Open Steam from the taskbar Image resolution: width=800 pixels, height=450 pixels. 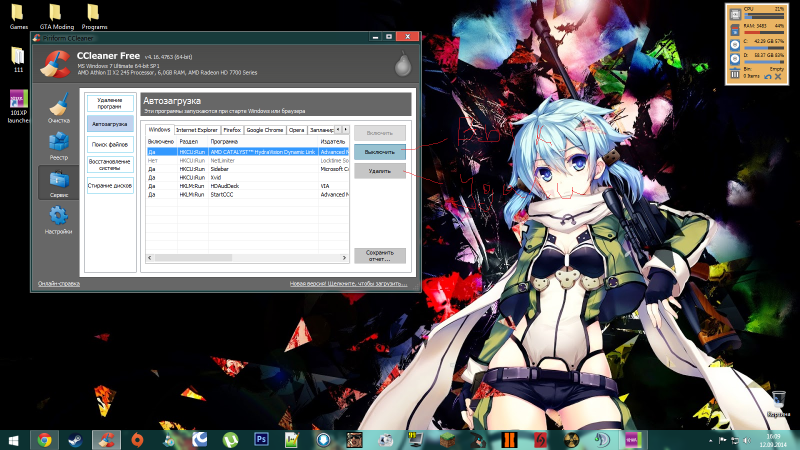point(76,440)
